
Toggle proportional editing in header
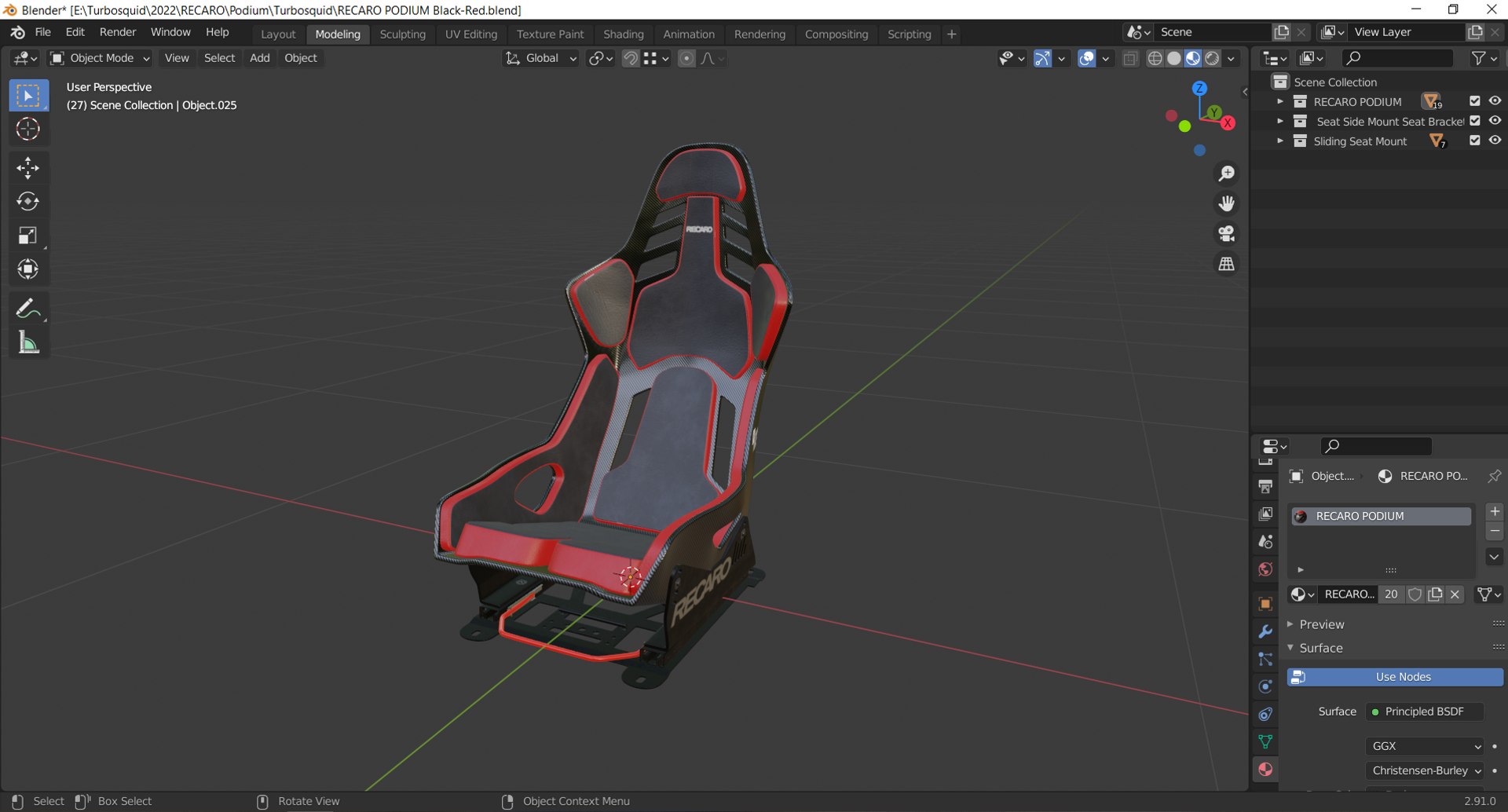point(686,58)
